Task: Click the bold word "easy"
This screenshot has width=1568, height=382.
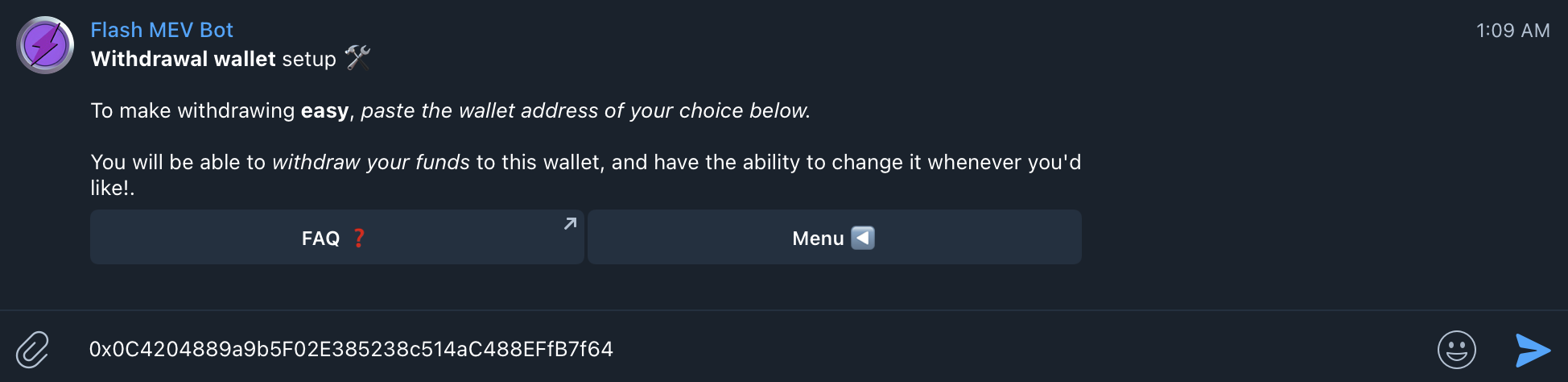Action: click(324, 110)
